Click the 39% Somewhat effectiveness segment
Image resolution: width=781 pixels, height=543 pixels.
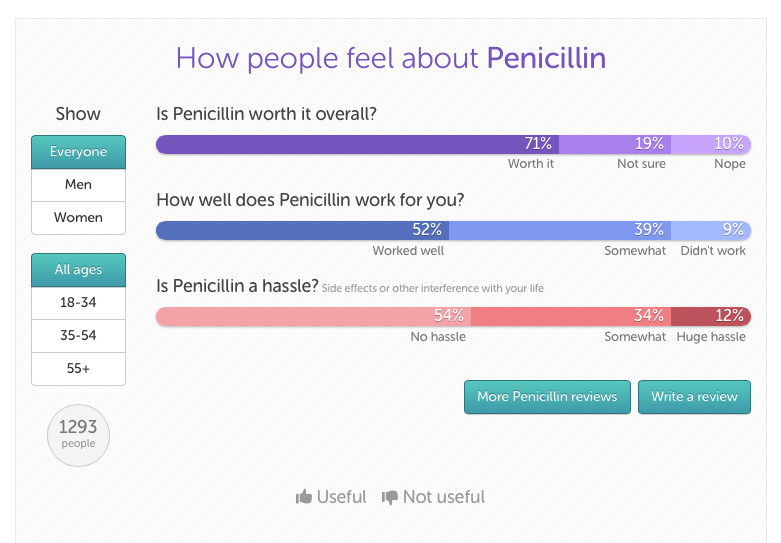tap(560, 231)
